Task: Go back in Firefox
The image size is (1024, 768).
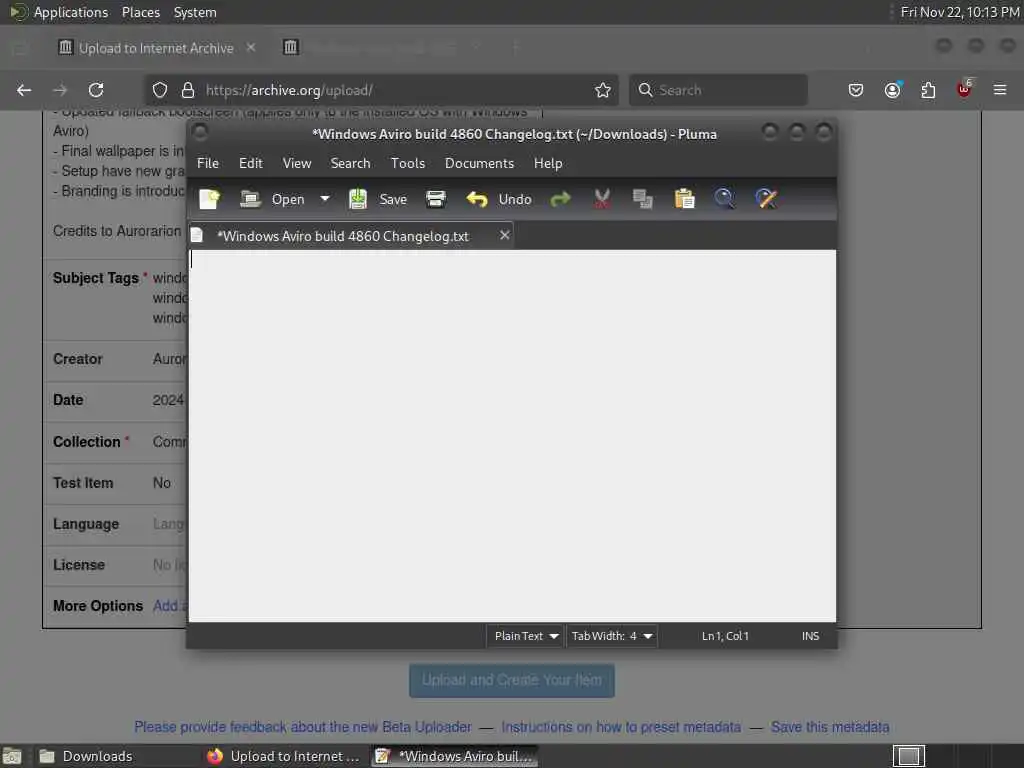Action: pyautogui.click(x=24, y=90)
